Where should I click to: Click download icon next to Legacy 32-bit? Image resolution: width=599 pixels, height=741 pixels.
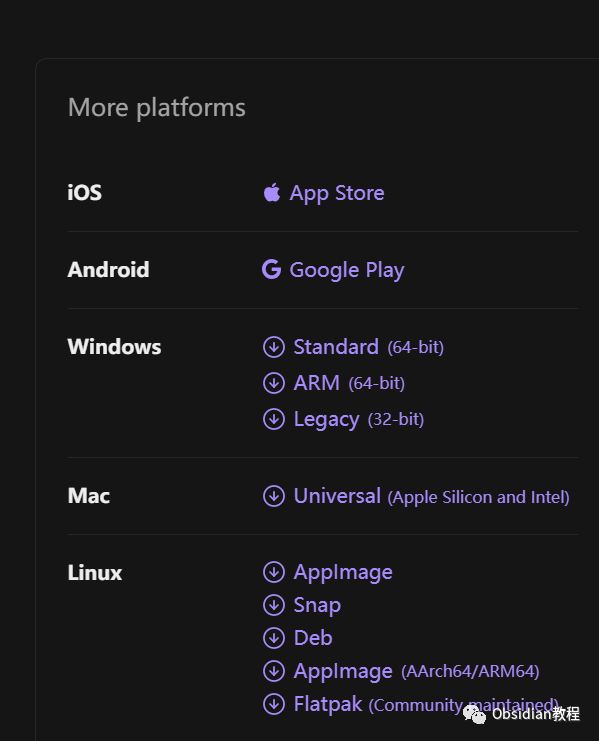(274, 419)
